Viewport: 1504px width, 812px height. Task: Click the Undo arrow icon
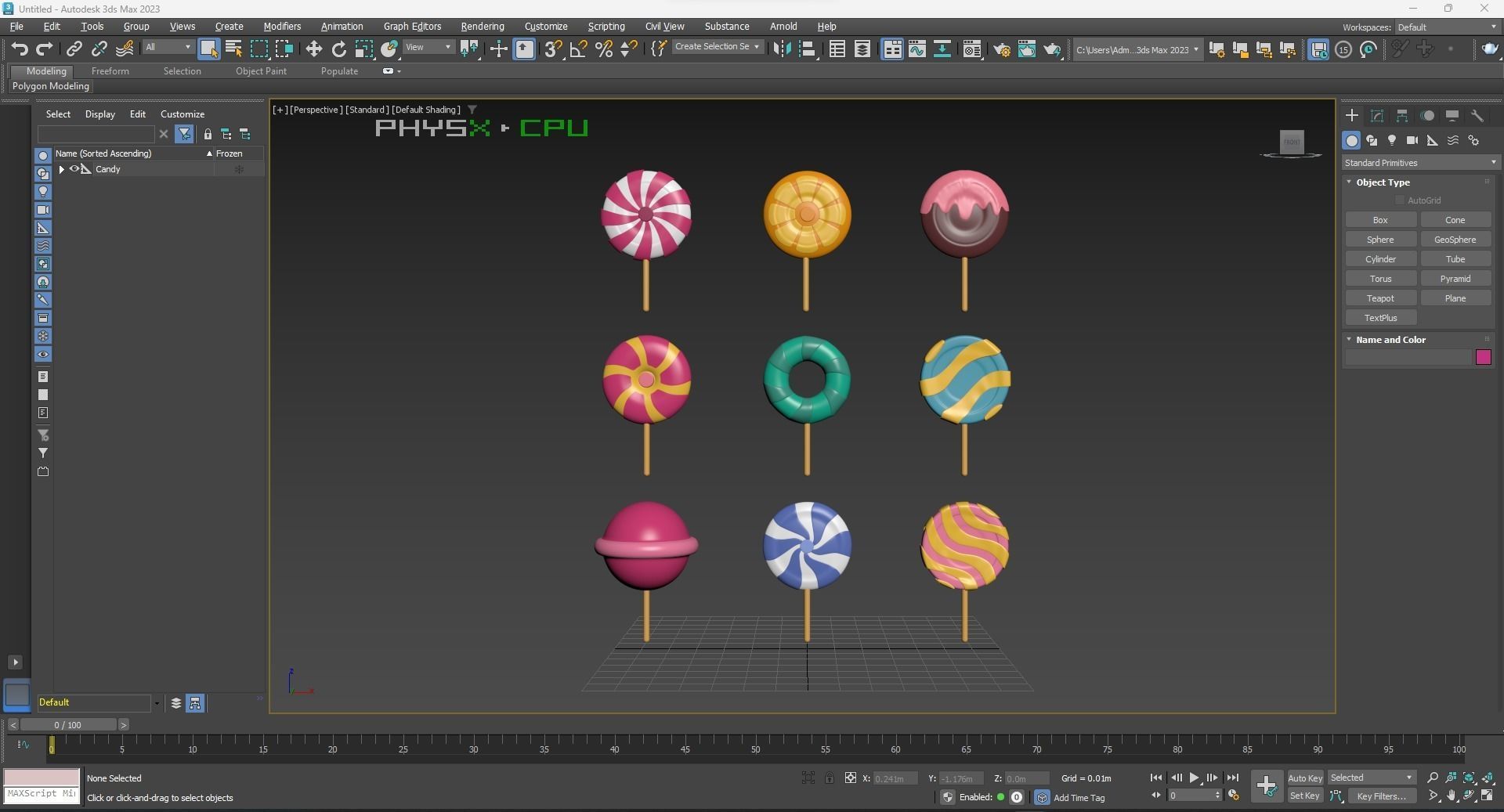(x=20, y=49)
